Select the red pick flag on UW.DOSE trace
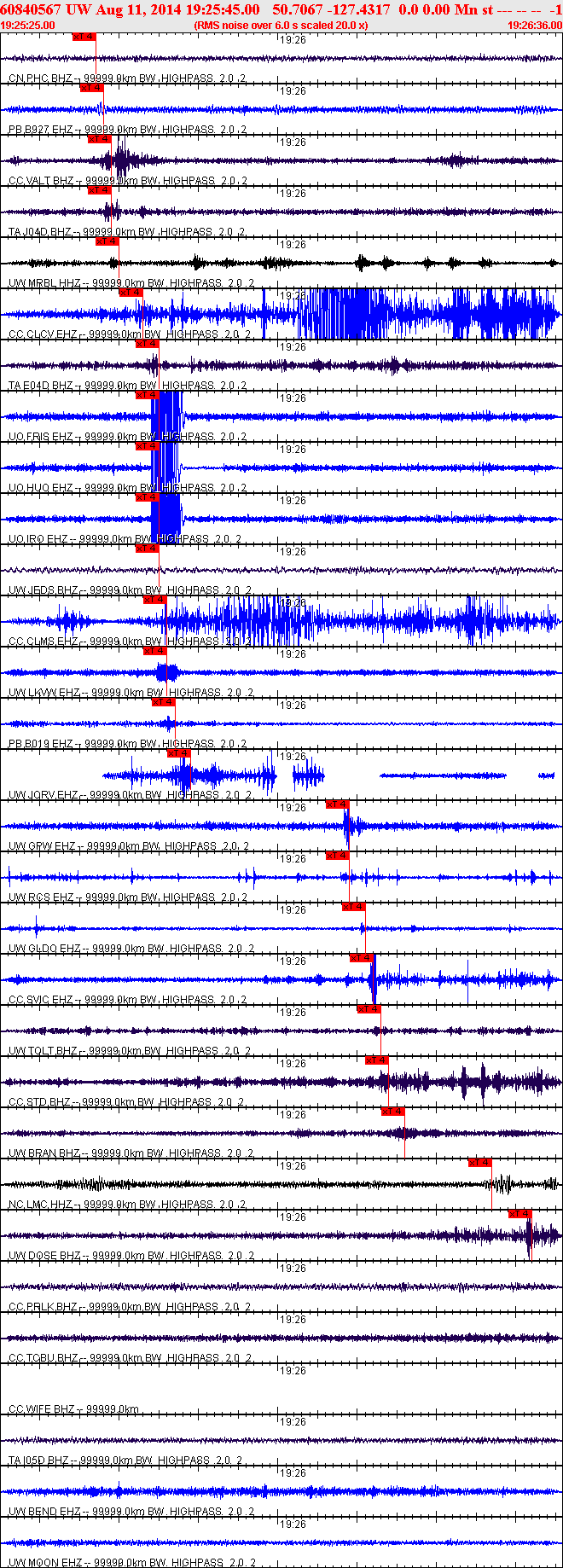Viewport: 563px width, 1568px height. click(519, 1214)
